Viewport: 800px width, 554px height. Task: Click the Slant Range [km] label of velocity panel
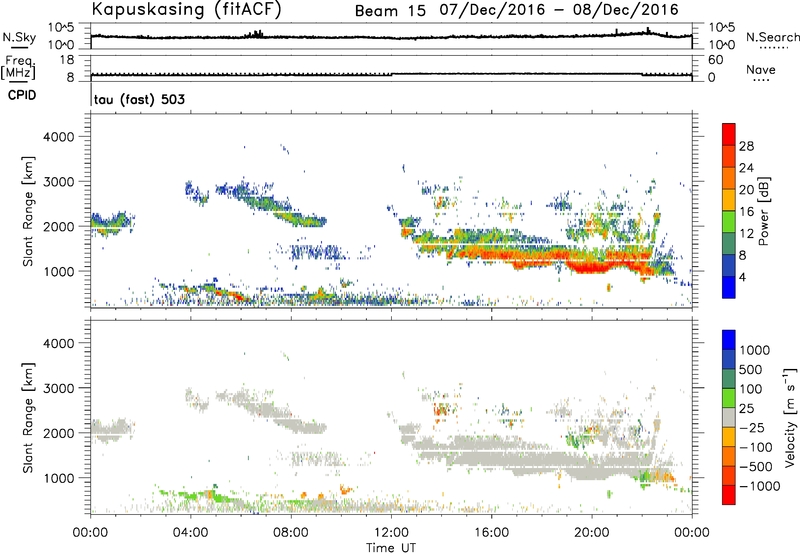(x=28, y=418)
